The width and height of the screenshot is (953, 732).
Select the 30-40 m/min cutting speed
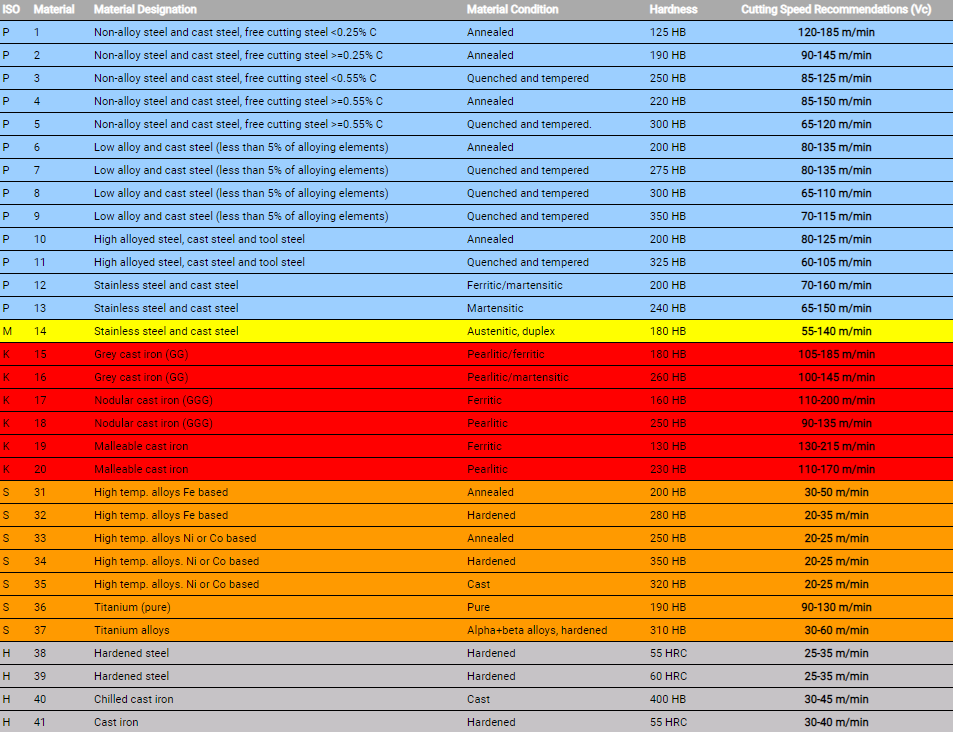(x=836, y=722)
